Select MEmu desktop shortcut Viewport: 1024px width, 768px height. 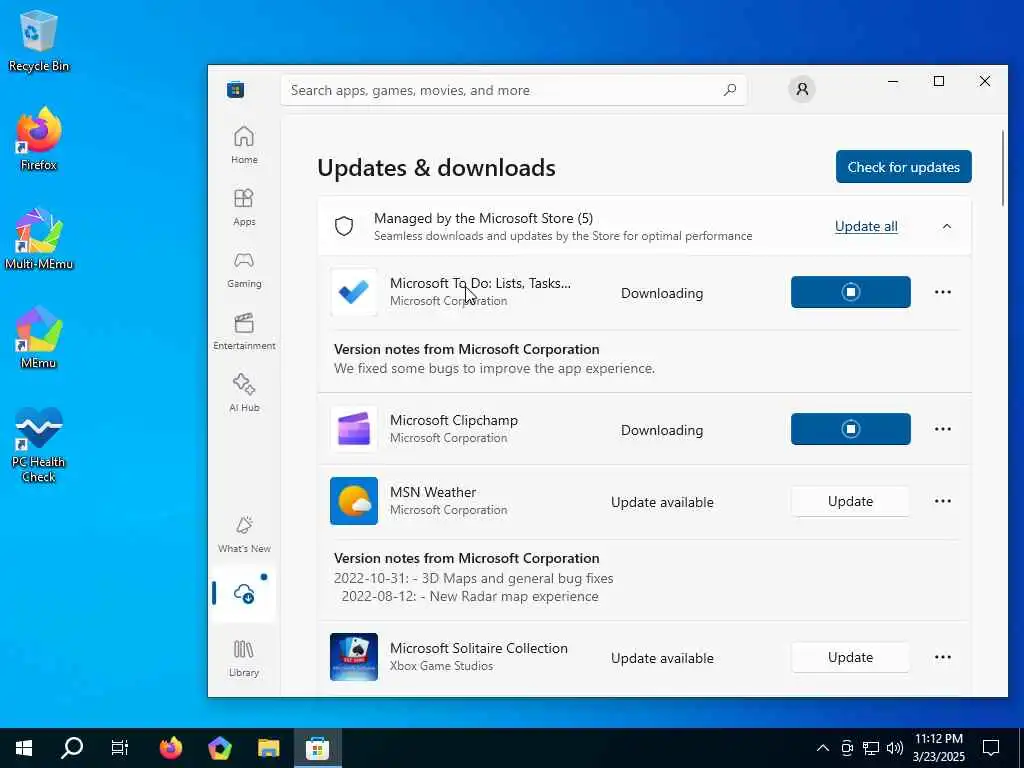pyautogui.click(x=39, y=338)
